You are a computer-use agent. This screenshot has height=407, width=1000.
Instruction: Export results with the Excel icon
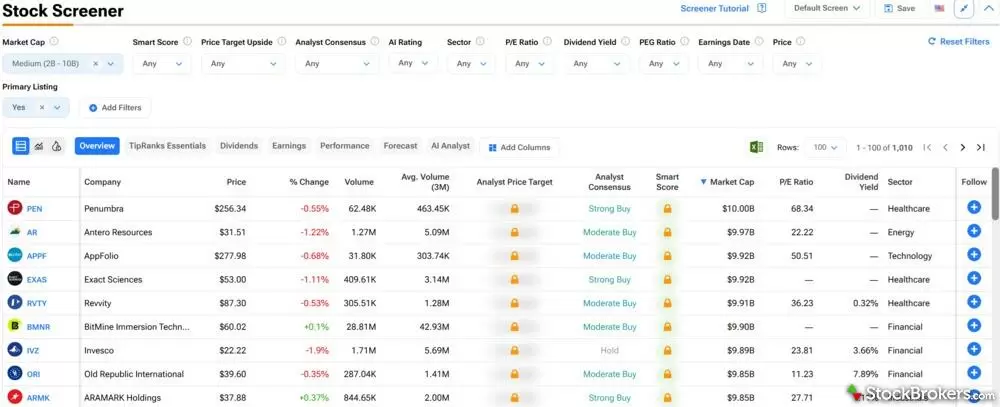[756, 147]
